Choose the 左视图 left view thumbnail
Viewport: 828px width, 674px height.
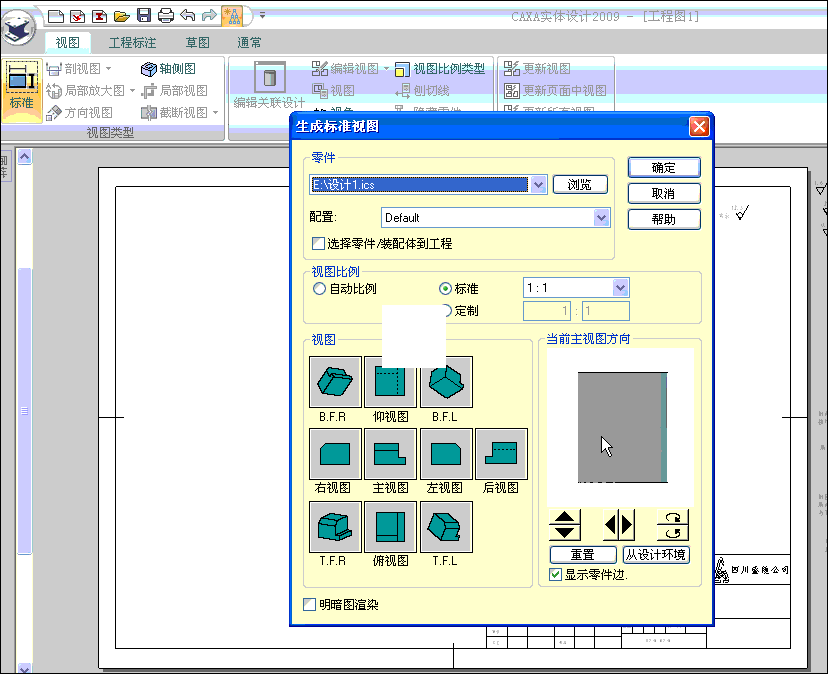(446, 454)
